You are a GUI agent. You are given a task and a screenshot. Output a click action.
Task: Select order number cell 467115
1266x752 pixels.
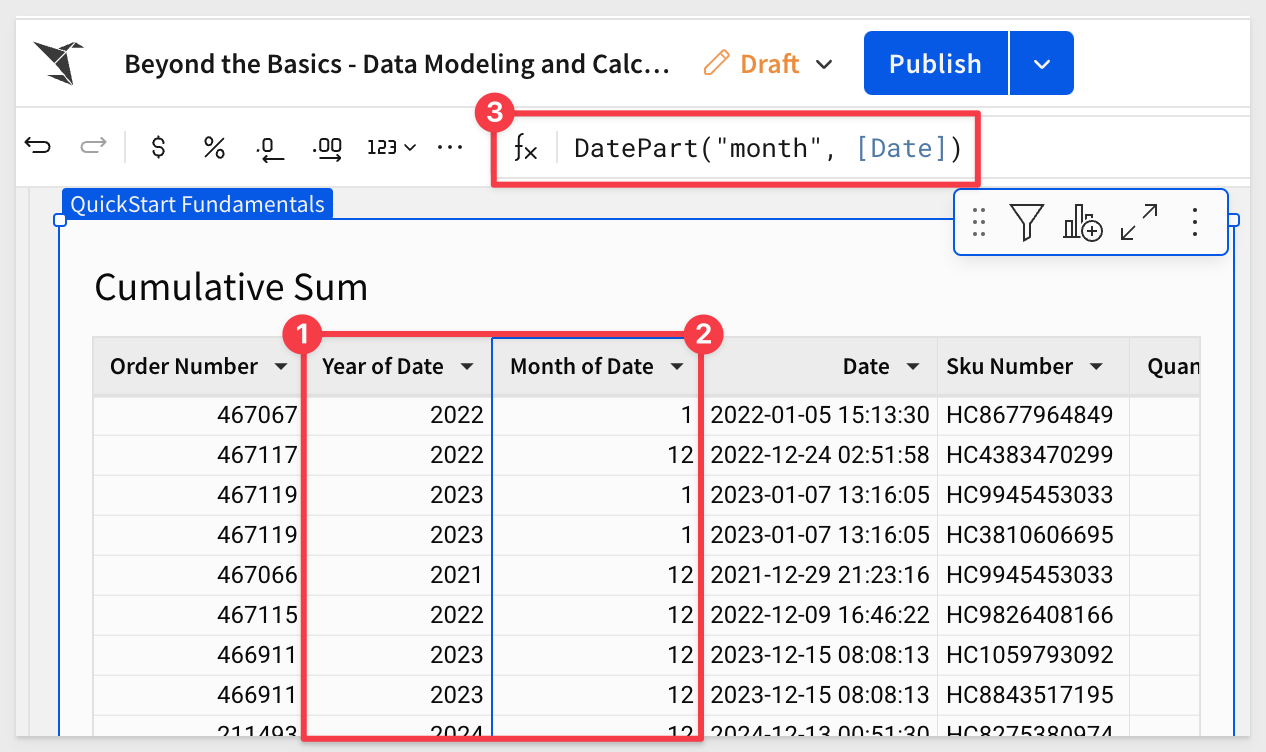(x=199, y=615)
